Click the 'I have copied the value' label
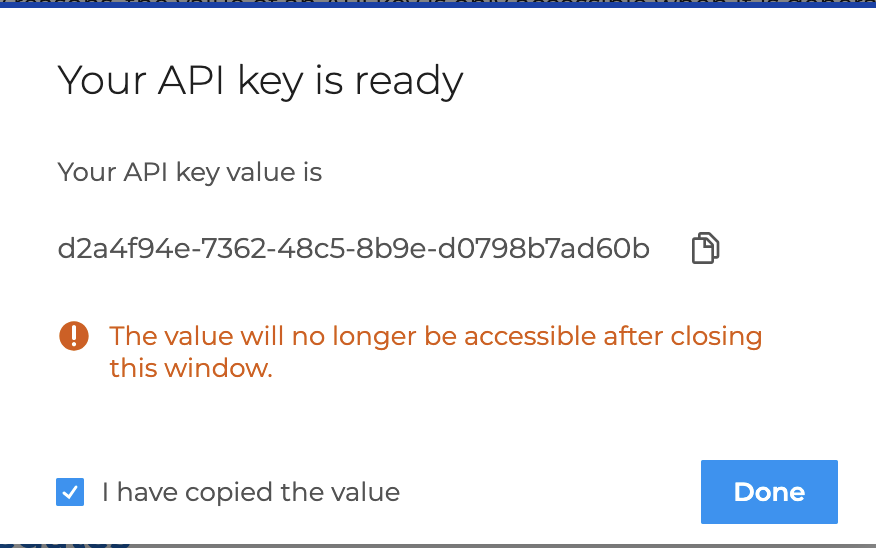Viewport: 876px width, 548px height. [x=250, y=492]
